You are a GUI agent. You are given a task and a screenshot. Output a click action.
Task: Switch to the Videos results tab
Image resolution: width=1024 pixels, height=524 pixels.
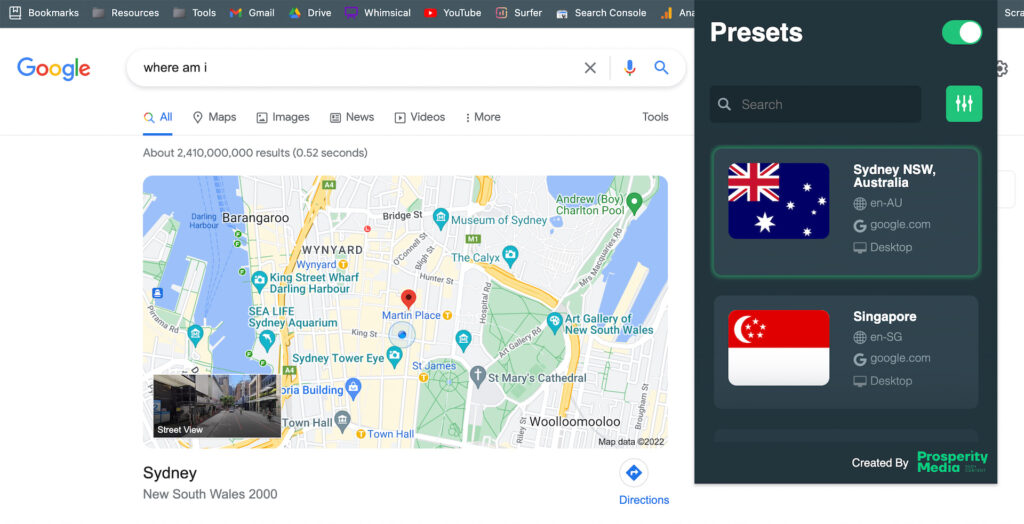(420, 117)
